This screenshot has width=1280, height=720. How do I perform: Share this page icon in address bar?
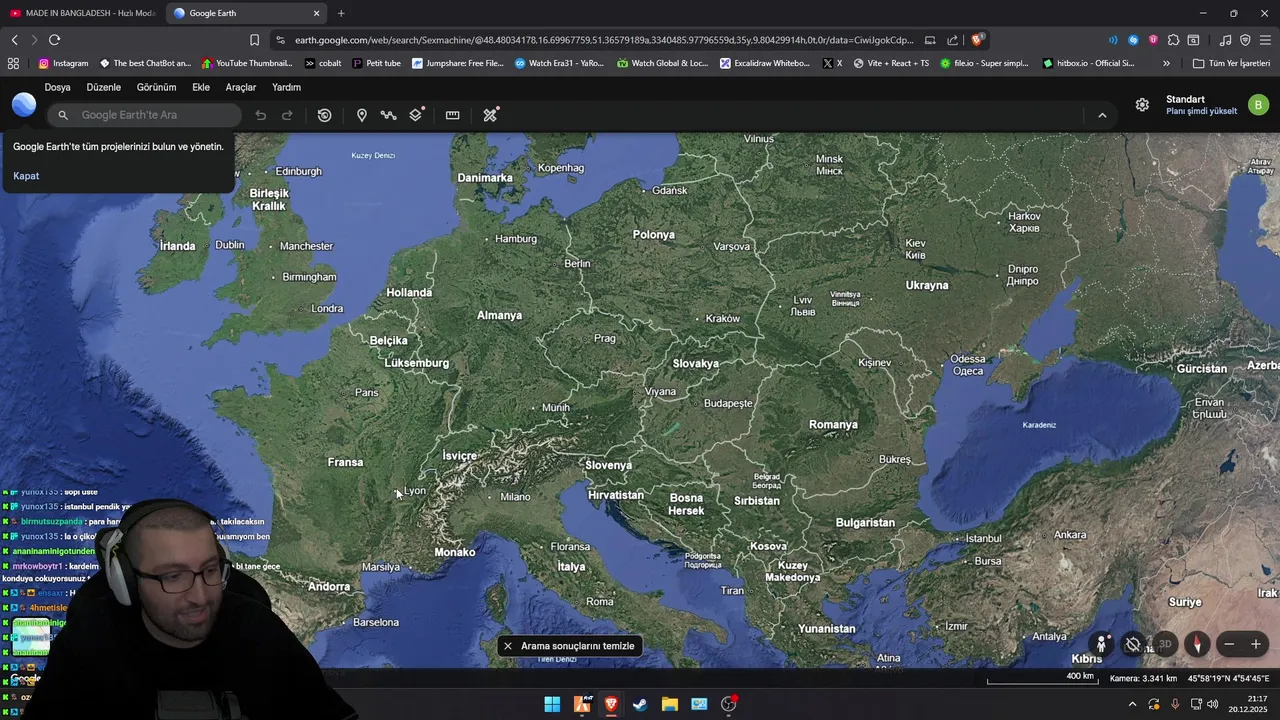coord(953,40)
